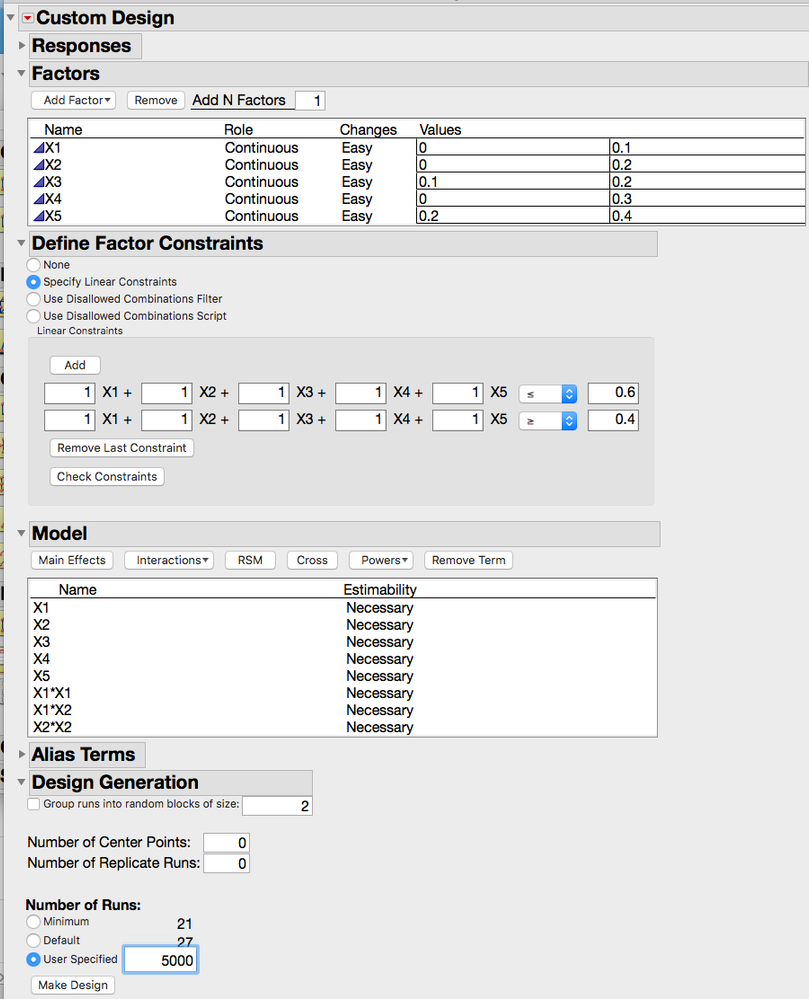Viewport: 809px width, 999px height.
Task: Collapse the Custom Design outline
Action: click(10, 18)
